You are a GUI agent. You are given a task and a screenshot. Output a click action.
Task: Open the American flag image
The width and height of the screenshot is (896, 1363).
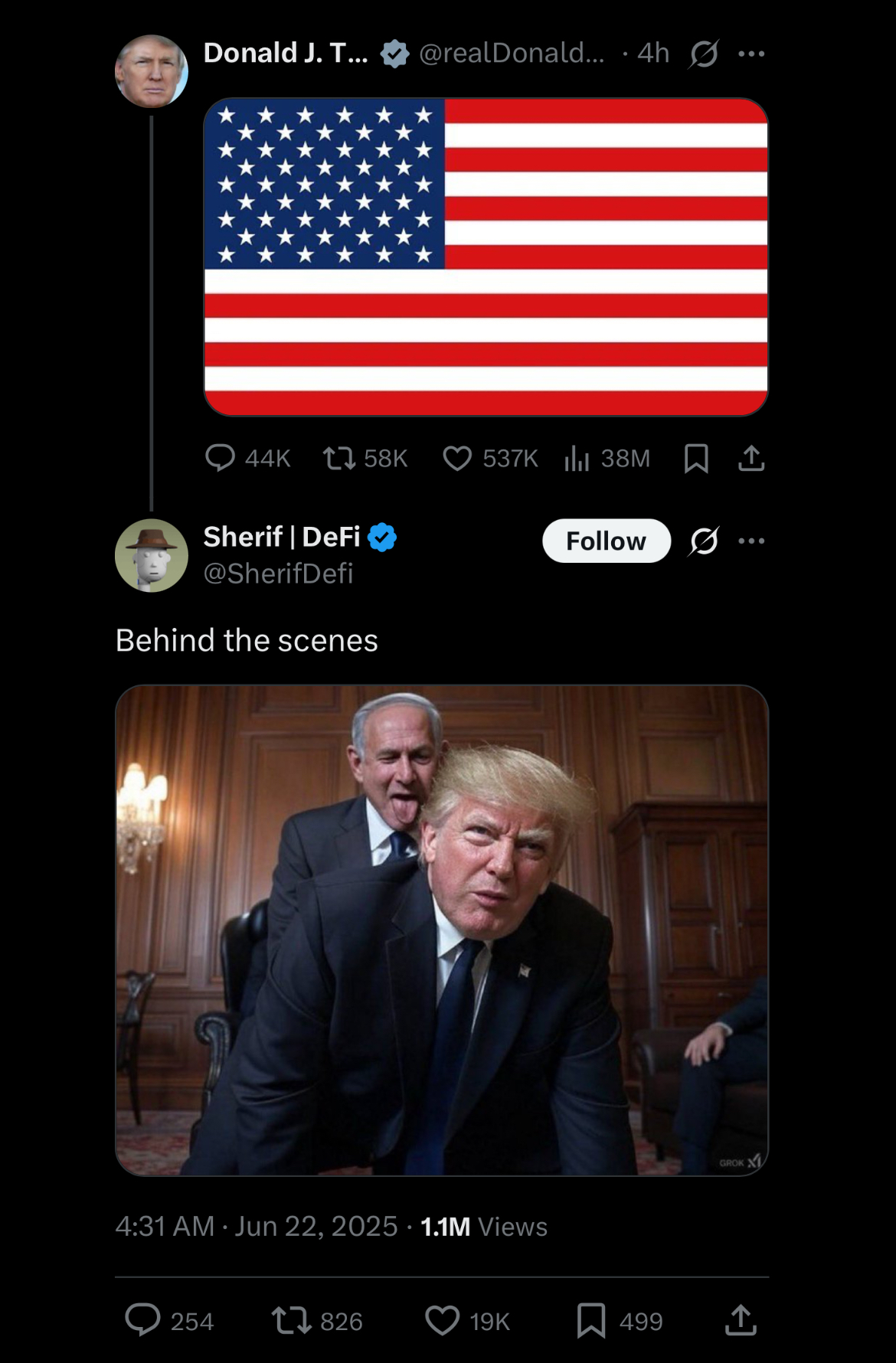486,257
